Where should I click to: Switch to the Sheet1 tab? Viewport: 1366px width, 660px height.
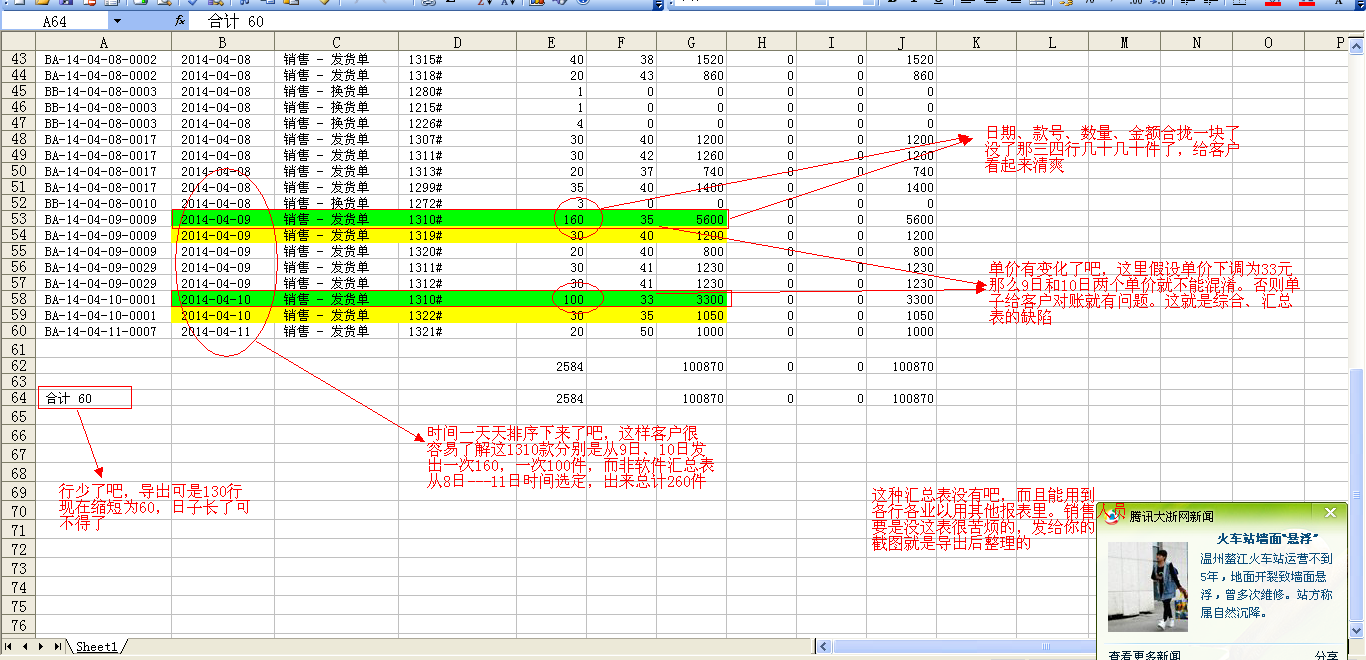tap(97, 647)
